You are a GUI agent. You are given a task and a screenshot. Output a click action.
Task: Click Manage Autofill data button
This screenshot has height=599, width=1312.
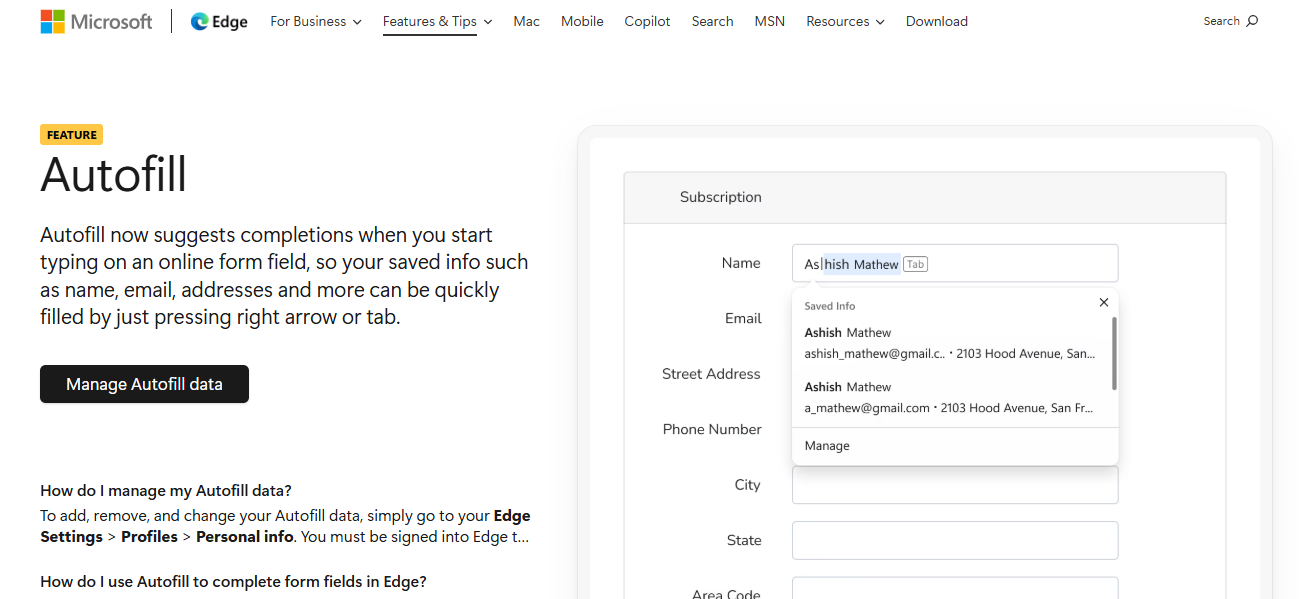144,384
